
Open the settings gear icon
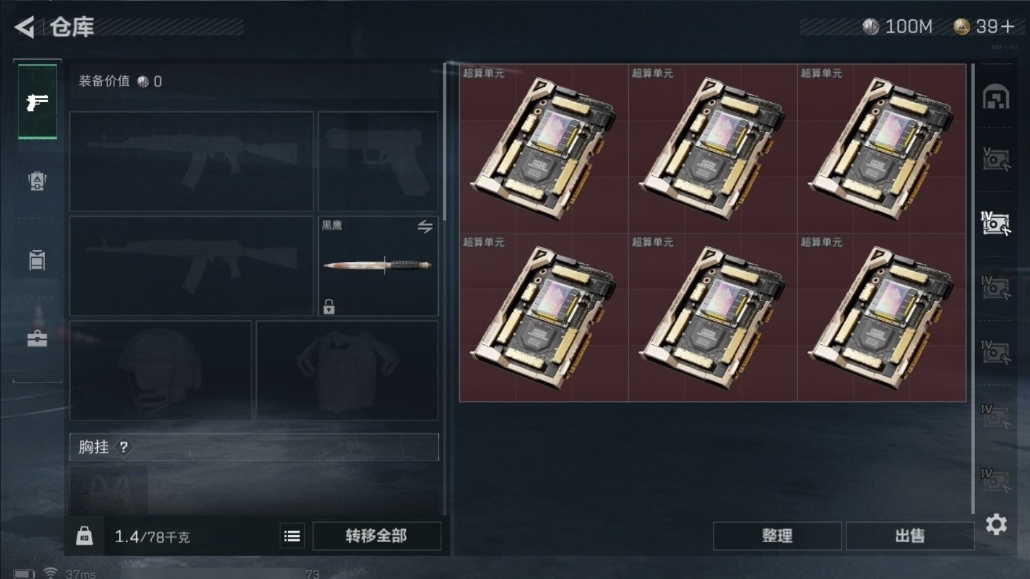pos(996,524)
